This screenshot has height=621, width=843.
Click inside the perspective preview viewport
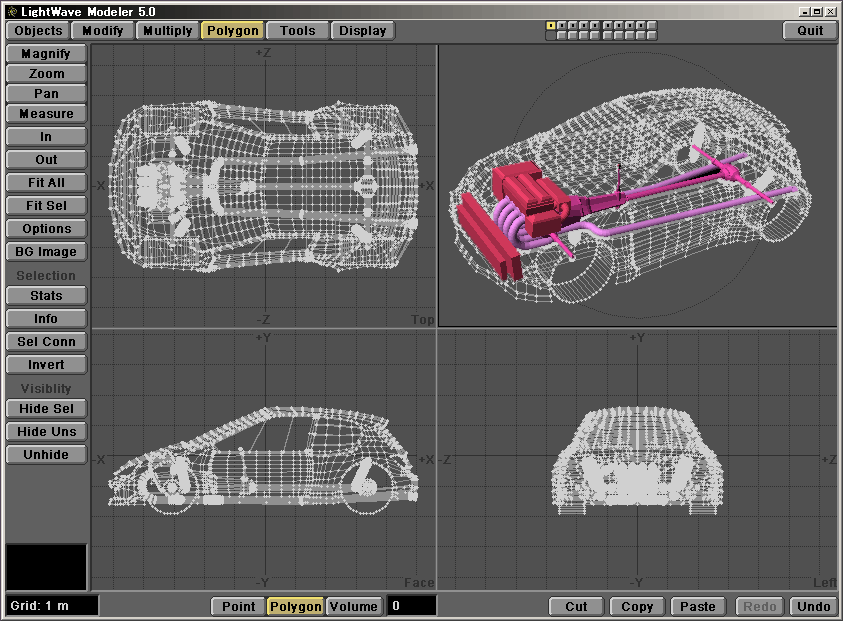[637, 185]
